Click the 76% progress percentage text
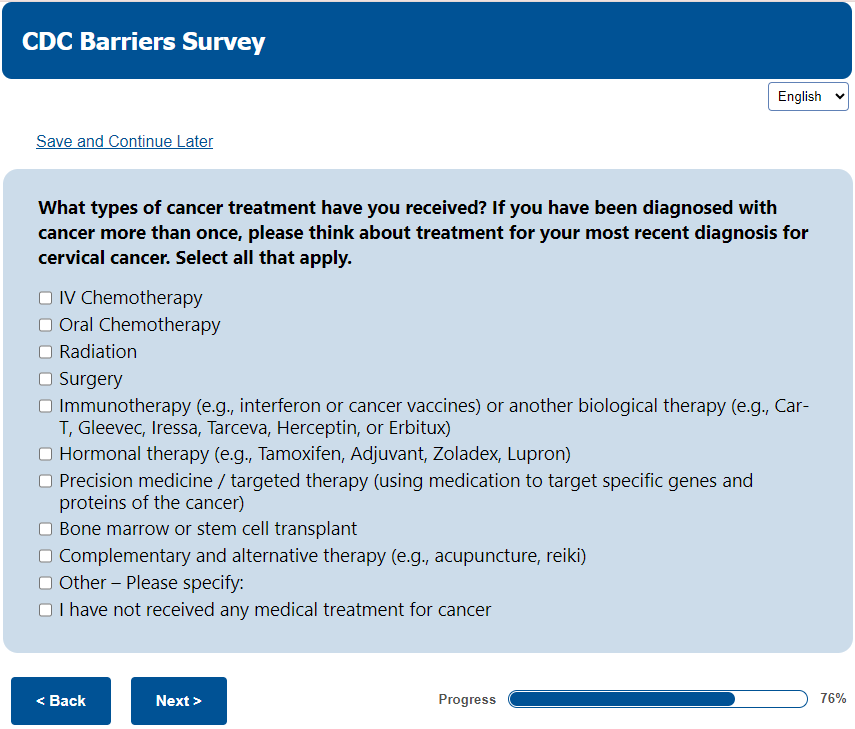Image resolution: width=855 pixels, height=729 pixels. tap(833, 699)
